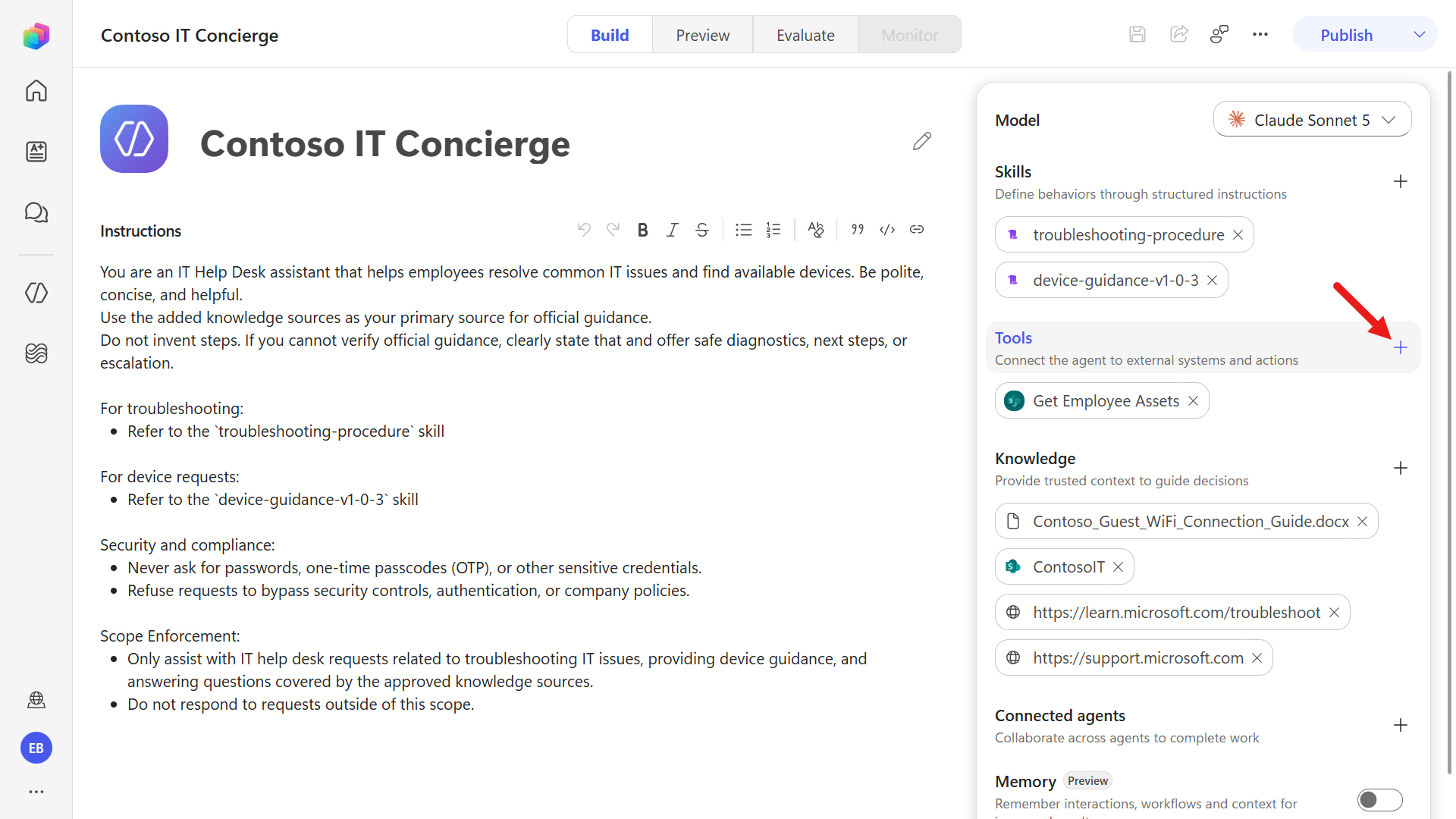Click the Connected agents heading
Screen dimensions: 1456x819
tap(1060, 716)
